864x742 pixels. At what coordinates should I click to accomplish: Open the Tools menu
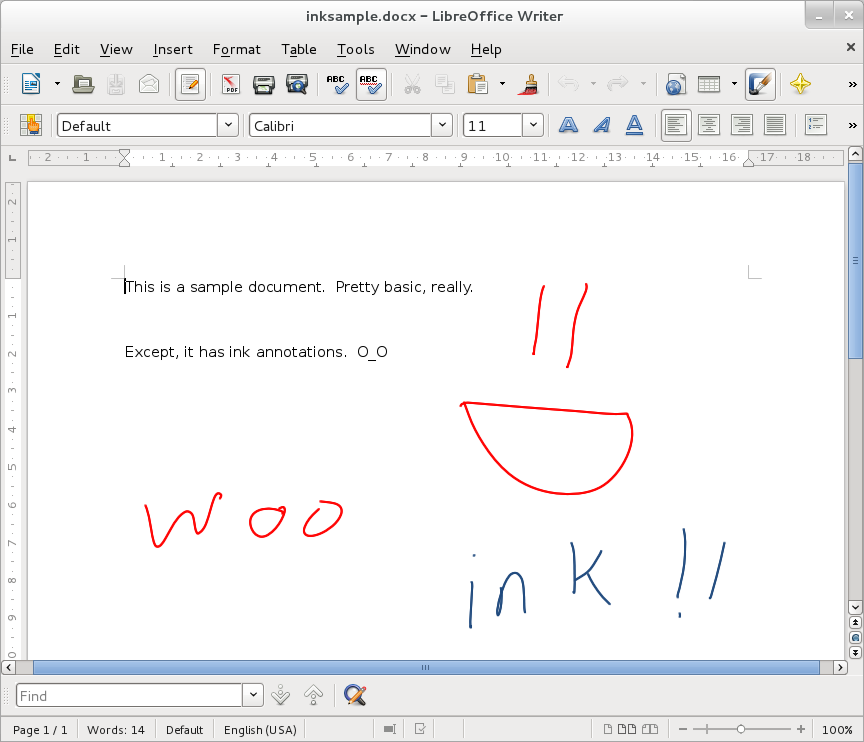pos(356,49)
